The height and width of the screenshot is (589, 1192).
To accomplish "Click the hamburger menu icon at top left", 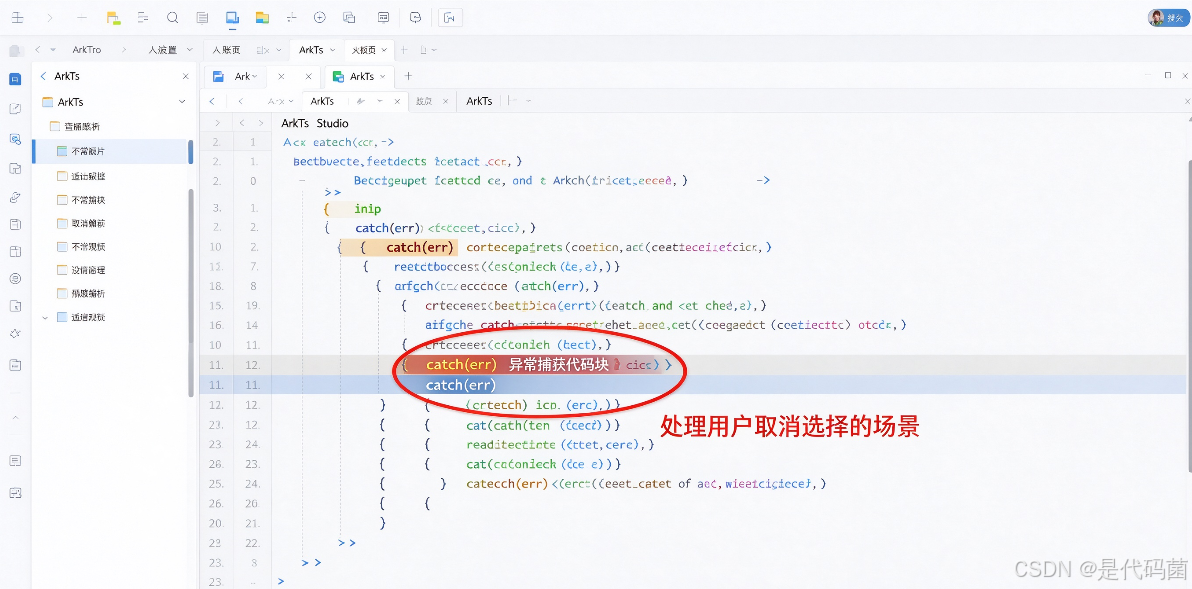I will click(x=17, y=17).
